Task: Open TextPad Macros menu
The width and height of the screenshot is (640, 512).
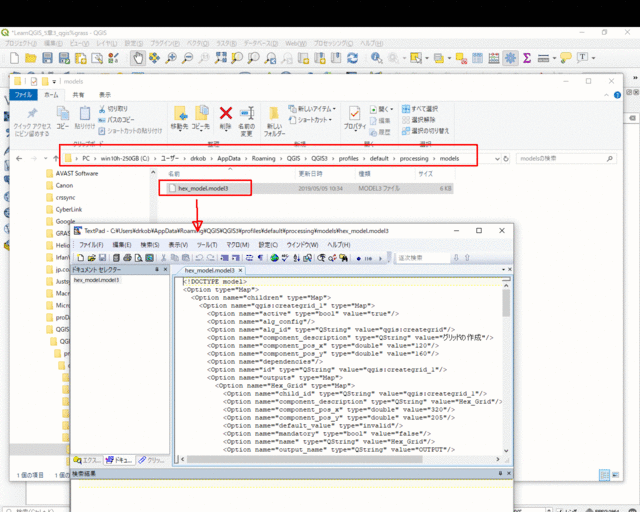Action: pos(238,245)
